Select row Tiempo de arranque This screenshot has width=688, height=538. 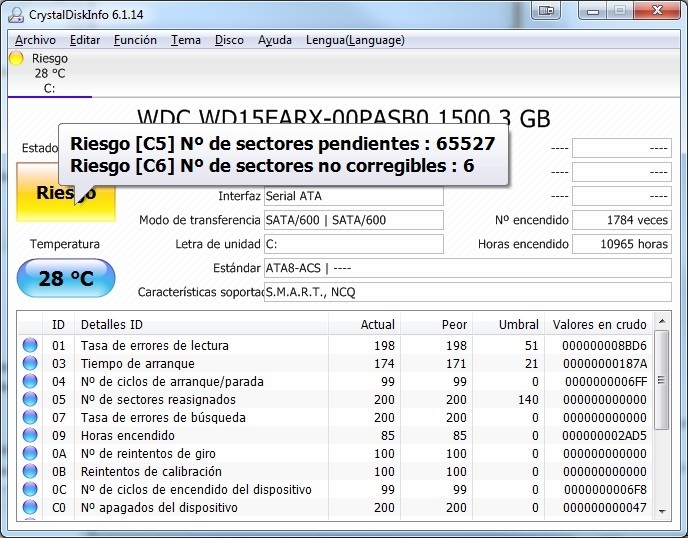click(x=335, y=363)
